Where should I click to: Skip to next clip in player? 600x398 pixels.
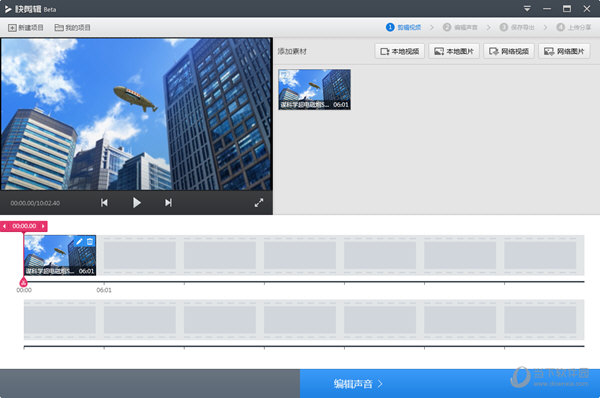(x=168, y=202)
